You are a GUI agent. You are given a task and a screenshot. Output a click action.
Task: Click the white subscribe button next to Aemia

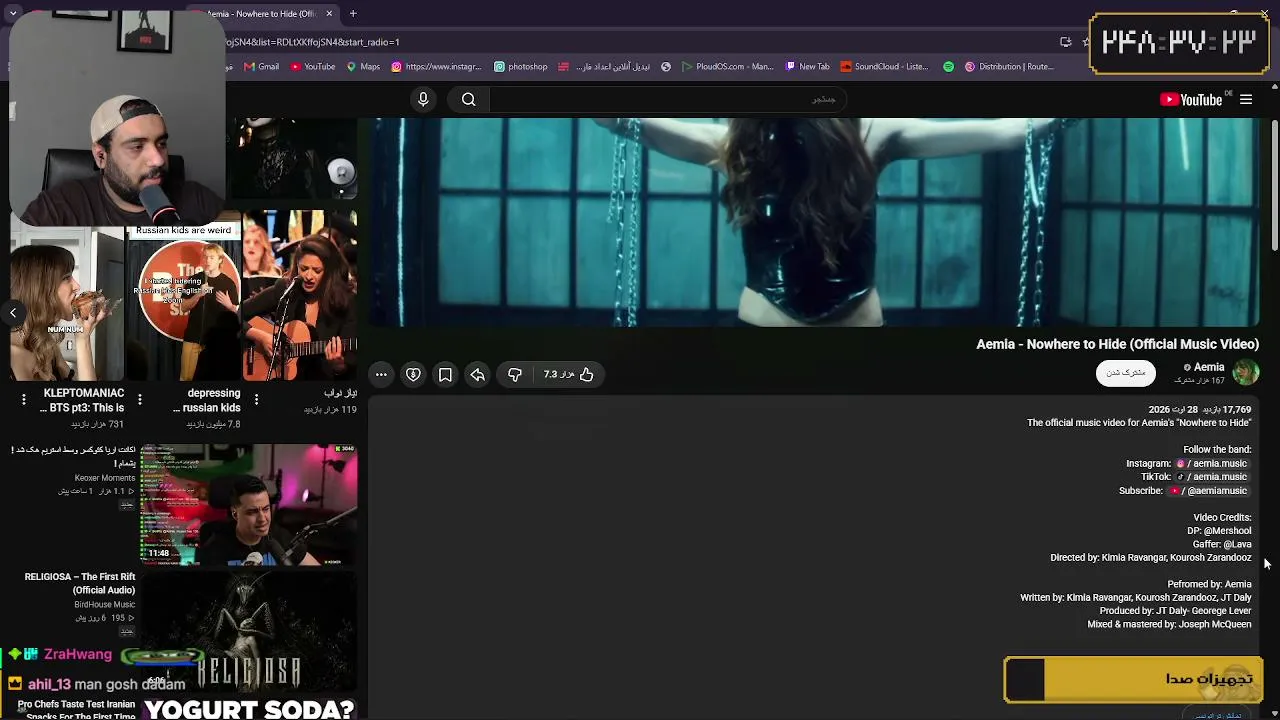tap(1125, 373)
